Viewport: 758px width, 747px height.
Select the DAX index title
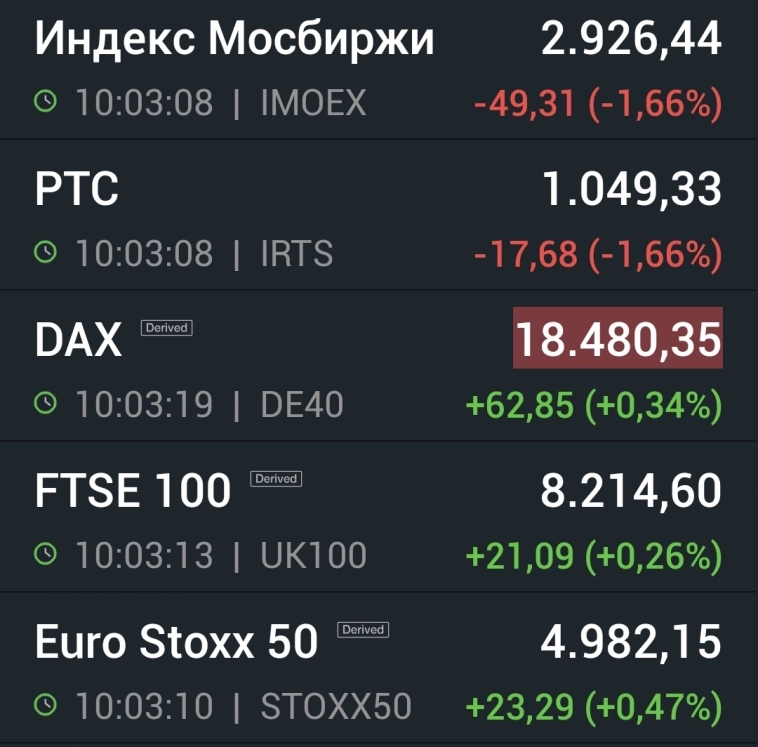point(78,342)
